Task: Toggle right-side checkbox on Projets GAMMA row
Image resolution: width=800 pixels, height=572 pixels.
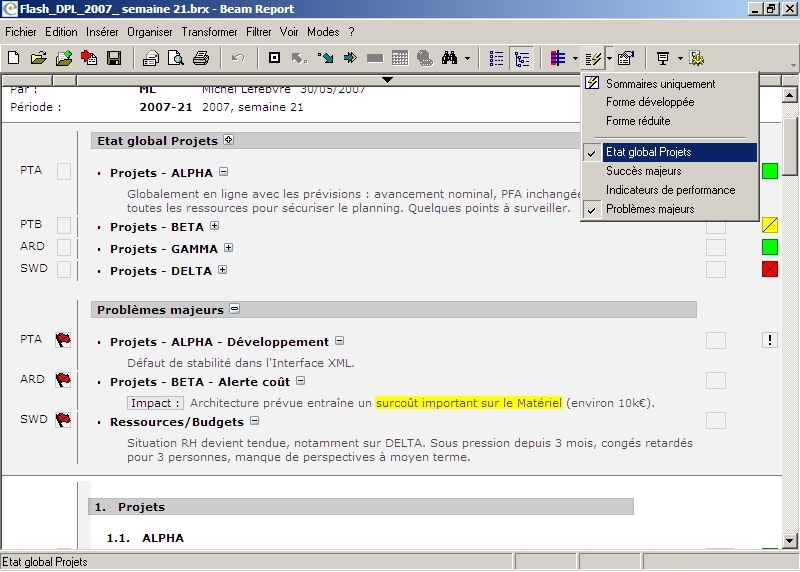Action: (716, 247)
